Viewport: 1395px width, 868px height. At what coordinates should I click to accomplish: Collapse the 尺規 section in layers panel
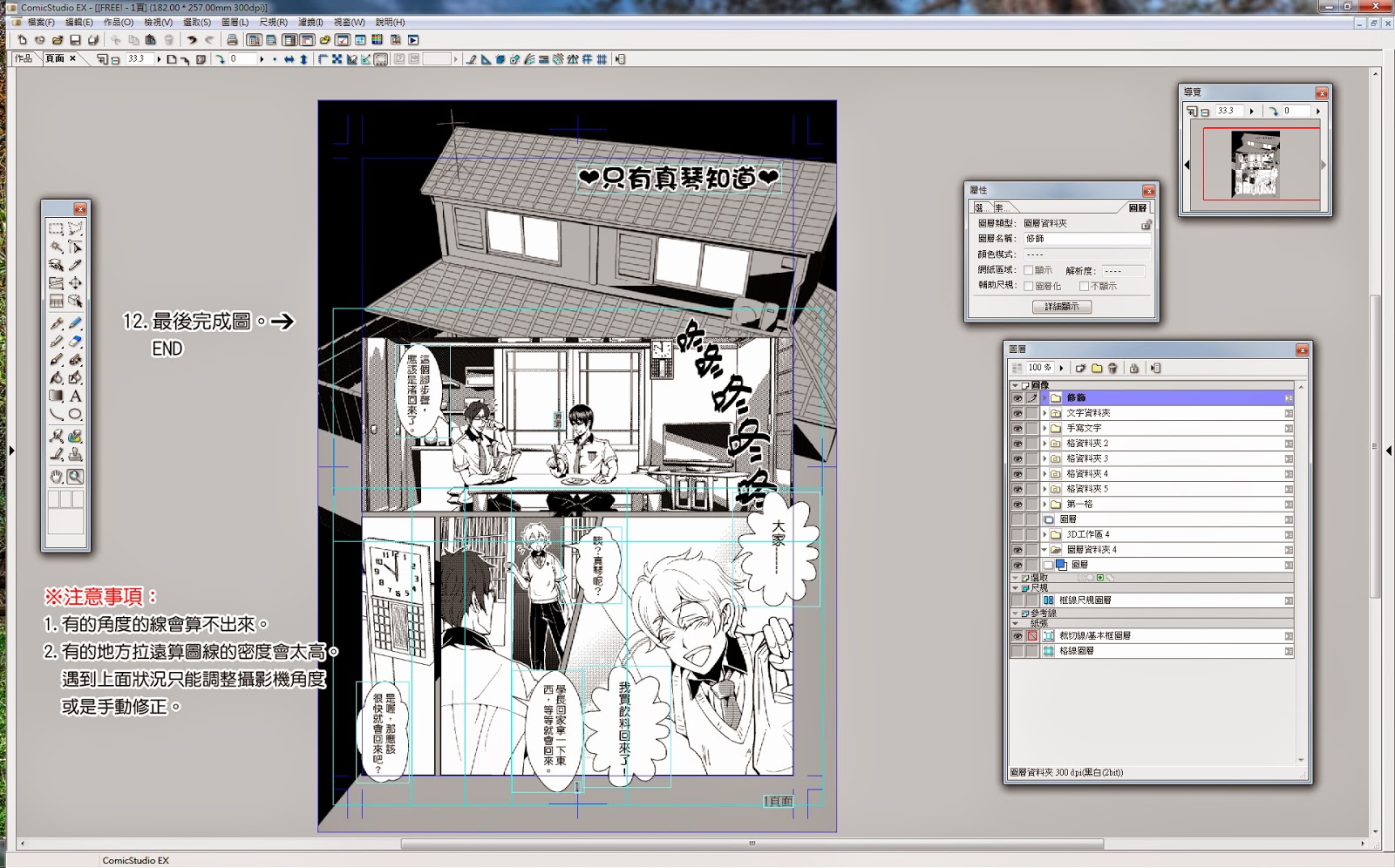pos(1015,588)
